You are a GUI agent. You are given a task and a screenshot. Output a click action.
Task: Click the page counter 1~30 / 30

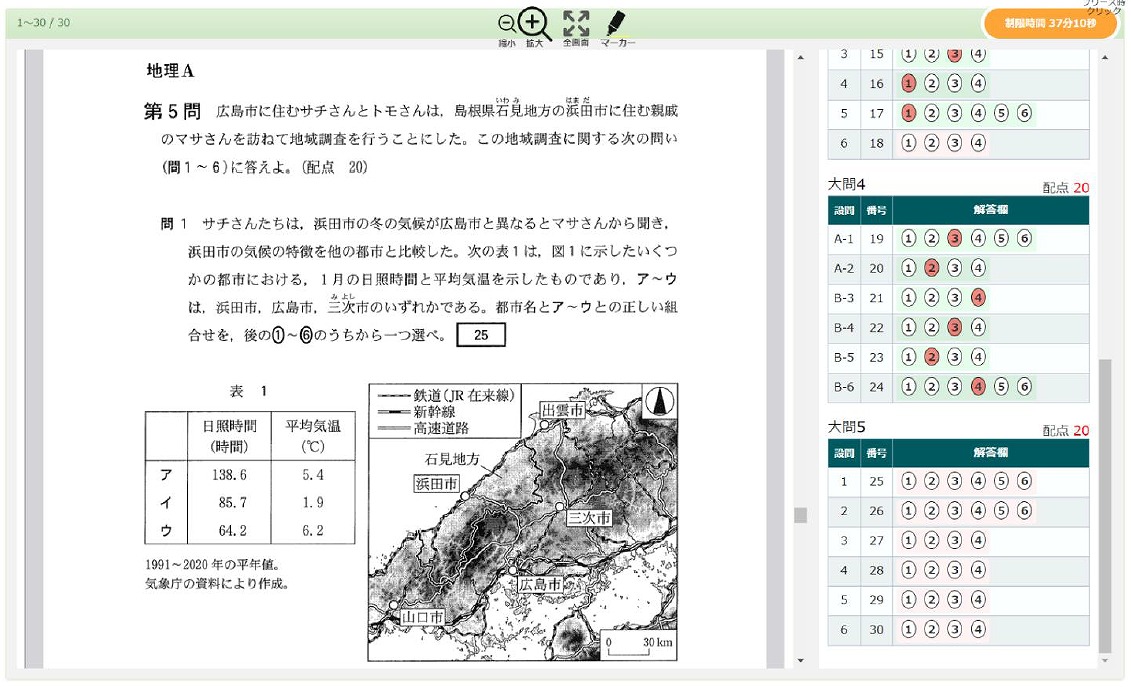coord(43,23)
